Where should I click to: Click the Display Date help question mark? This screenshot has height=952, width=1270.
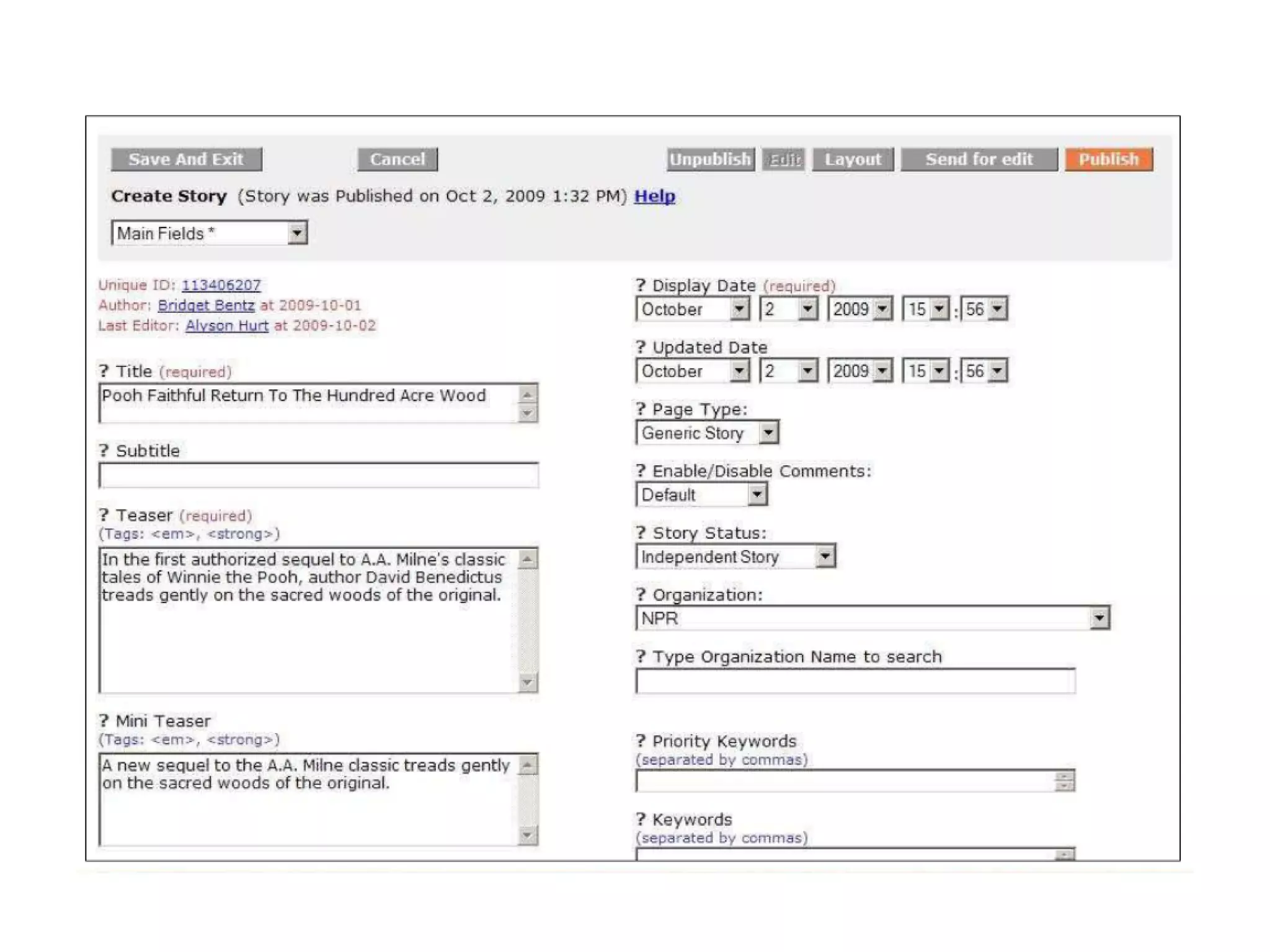pos(641,285)
